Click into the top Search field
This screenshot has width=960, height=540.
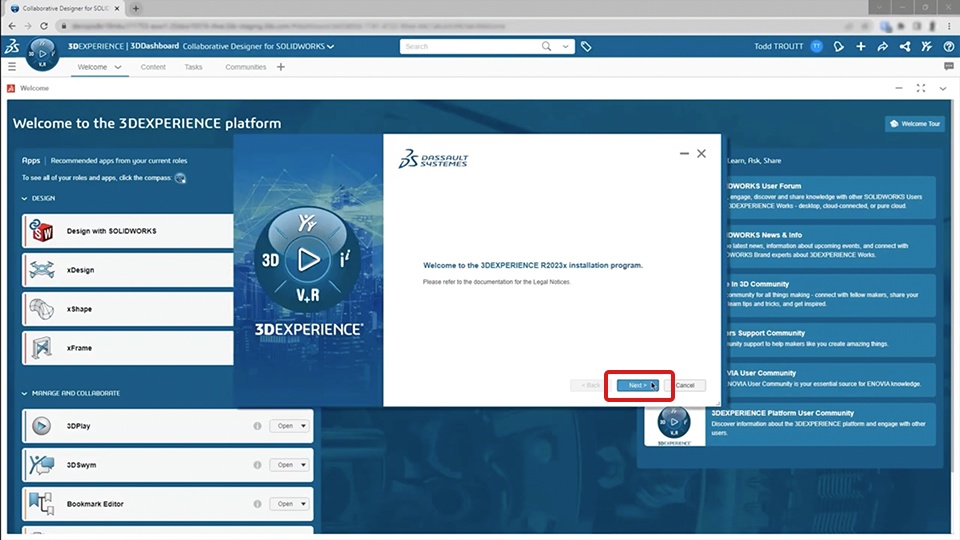point(470,47)
